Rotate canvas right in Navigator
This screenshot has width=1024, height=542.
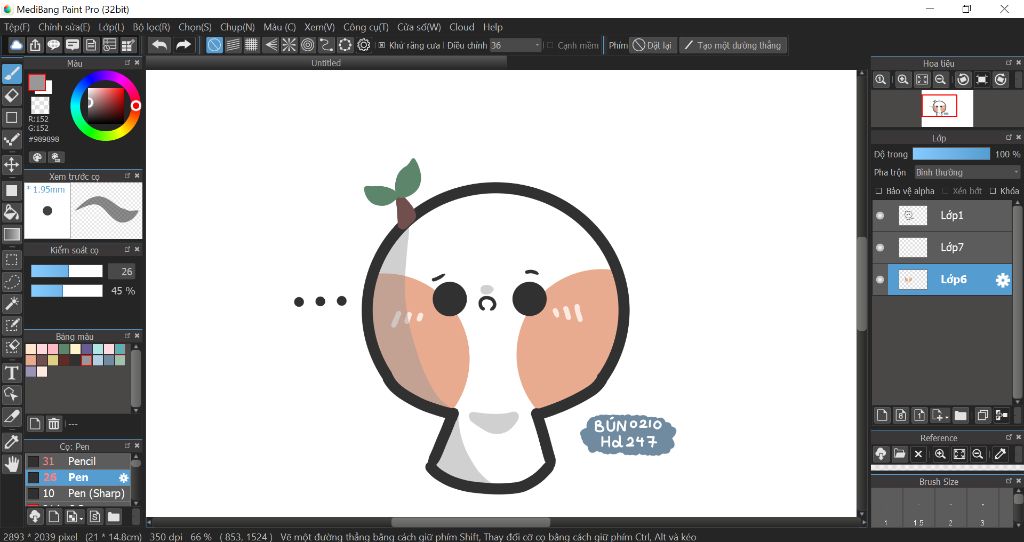pyautogui.click(x=1000, y=80)
